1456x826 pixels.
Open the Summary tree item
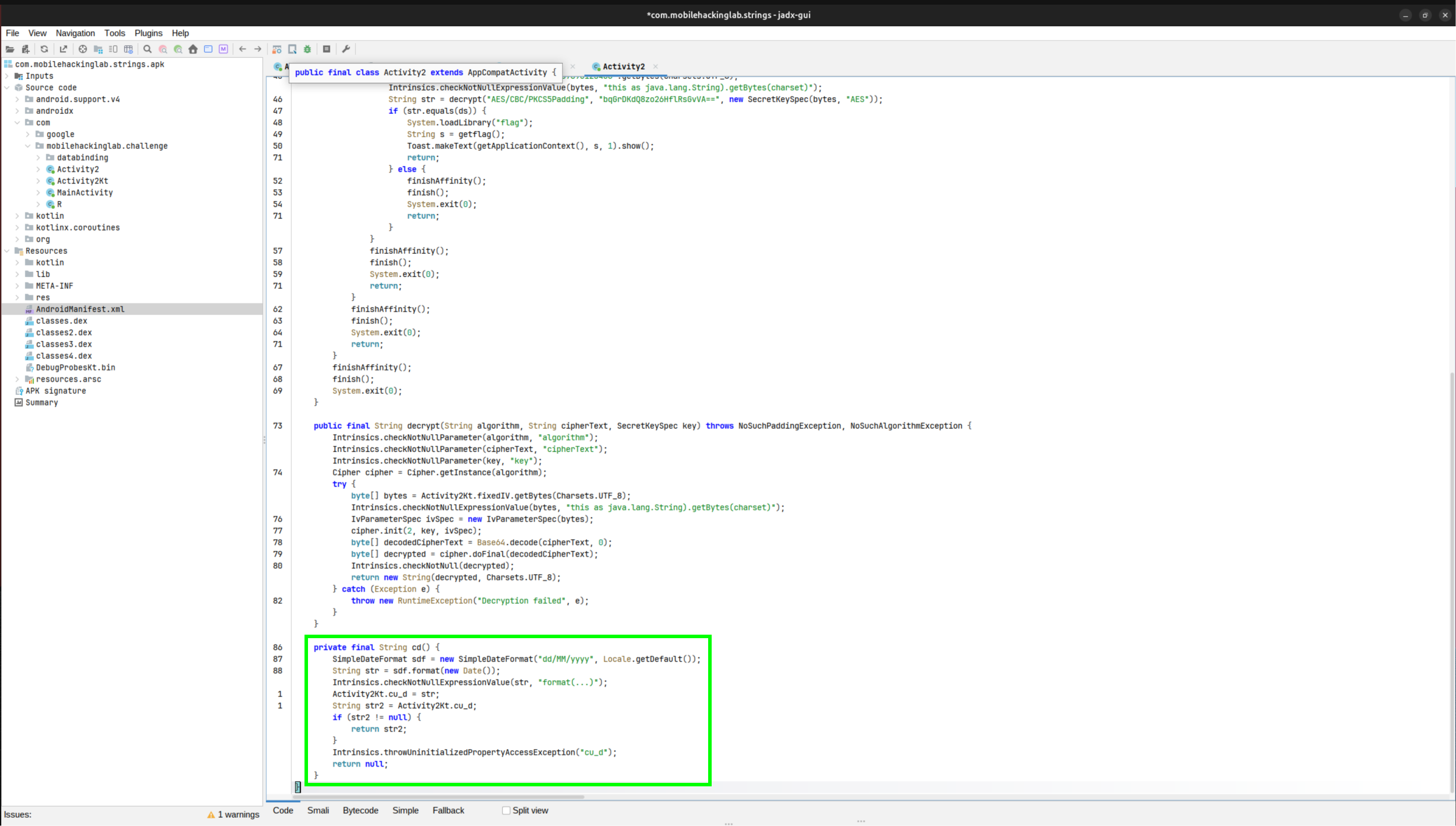(41, 402)
